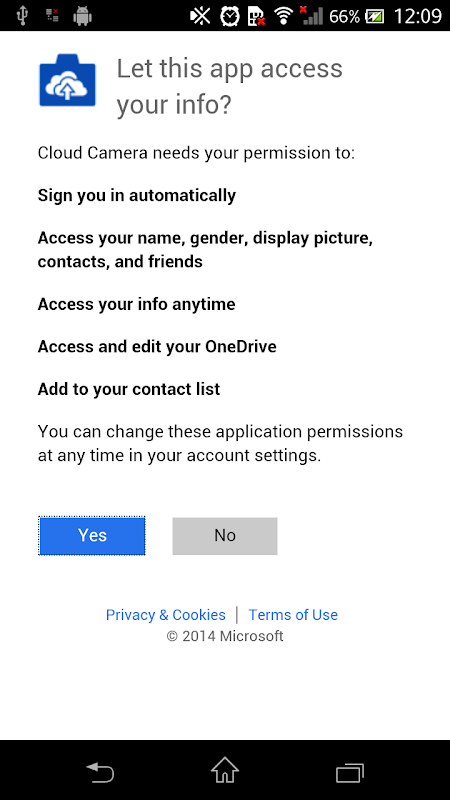The height and width of the screenshot is (800, 450).
Task: Tap the battery indicator icon
Action: [375, 17]
